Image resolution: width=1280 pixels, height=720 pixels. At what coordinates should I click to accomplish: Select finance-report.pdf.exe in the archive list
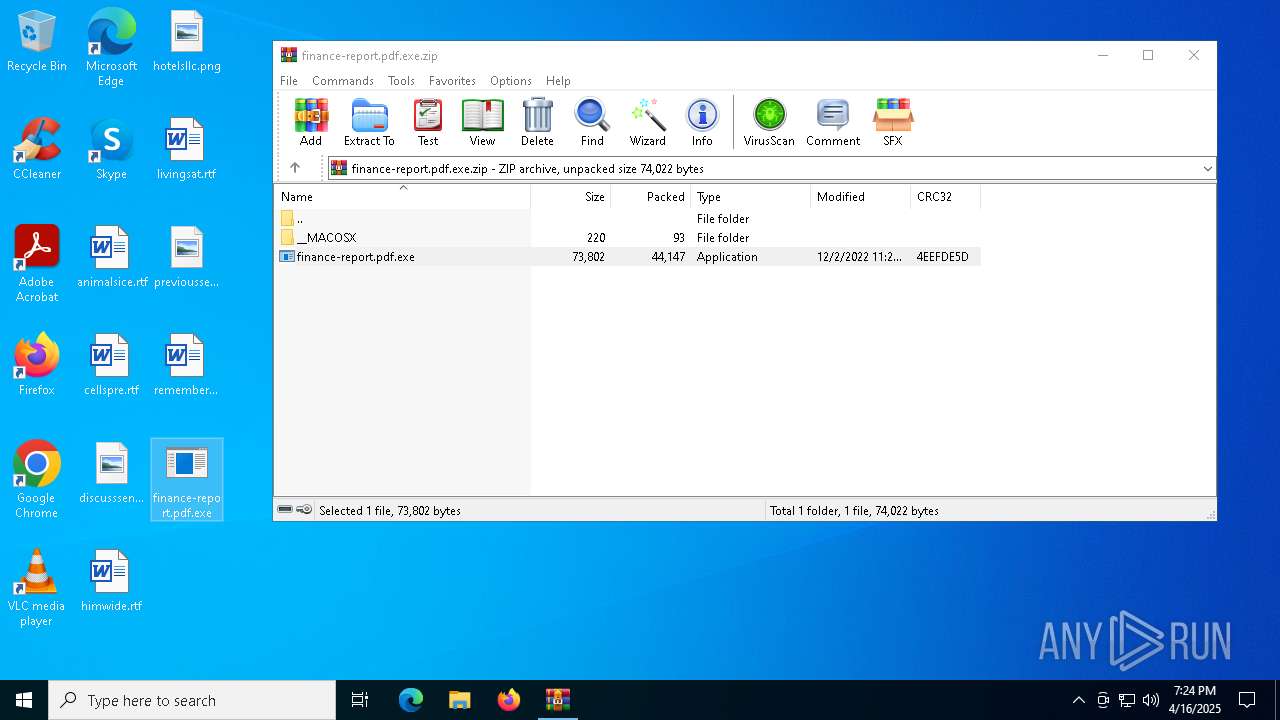627,257
